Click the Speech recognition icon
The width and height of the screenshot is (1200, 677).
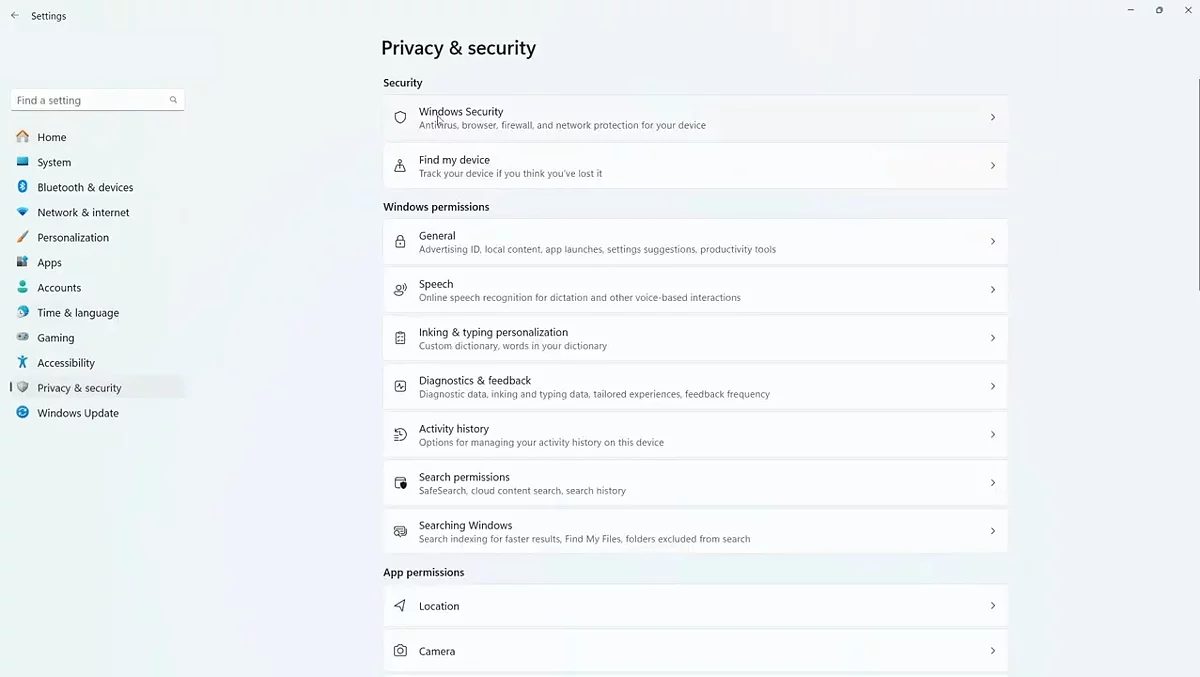pyautogui.click(x=400, y=290)
